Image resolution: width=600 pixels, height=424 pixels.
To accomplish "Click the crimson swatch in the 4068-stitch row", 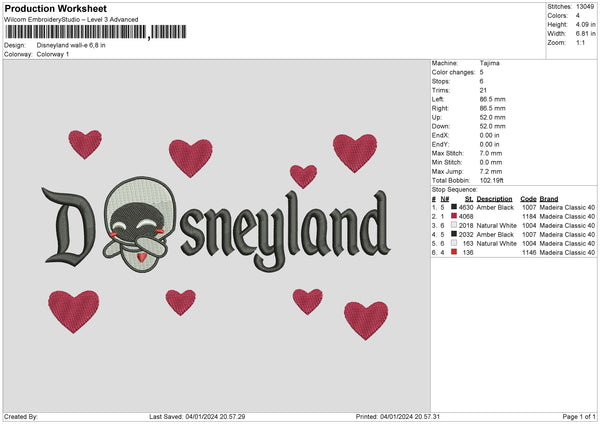I will (454, 216).
